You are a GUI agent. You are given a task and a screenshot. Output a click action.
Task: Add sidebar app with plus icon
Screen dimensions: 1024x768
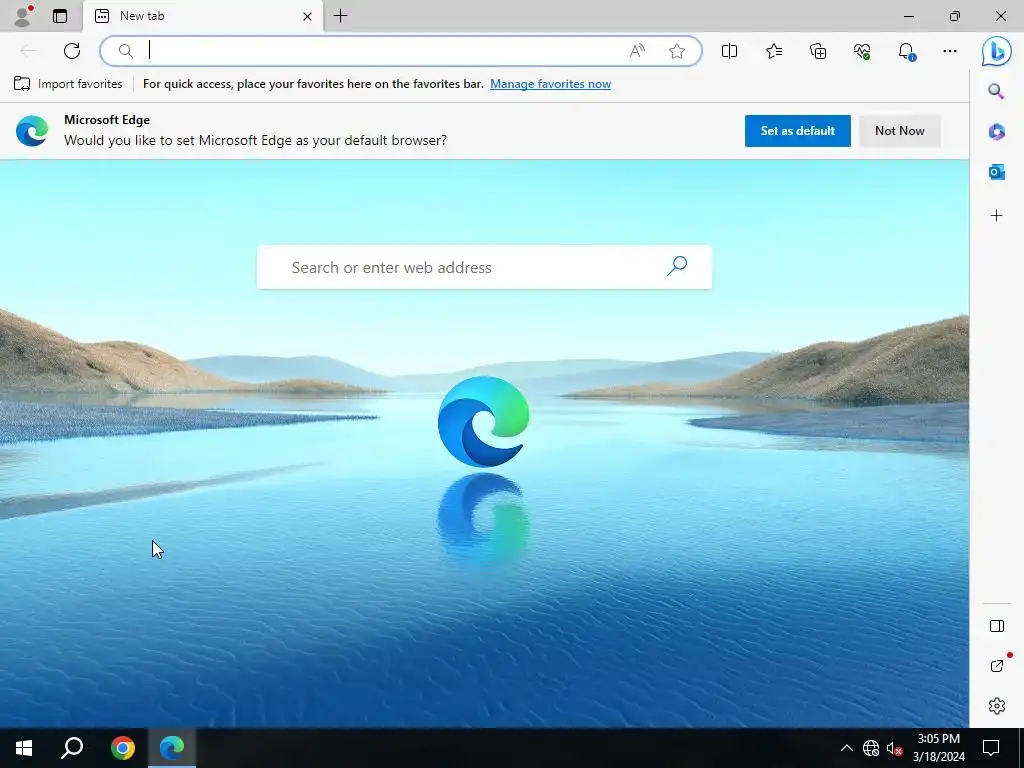click(997, 216)
